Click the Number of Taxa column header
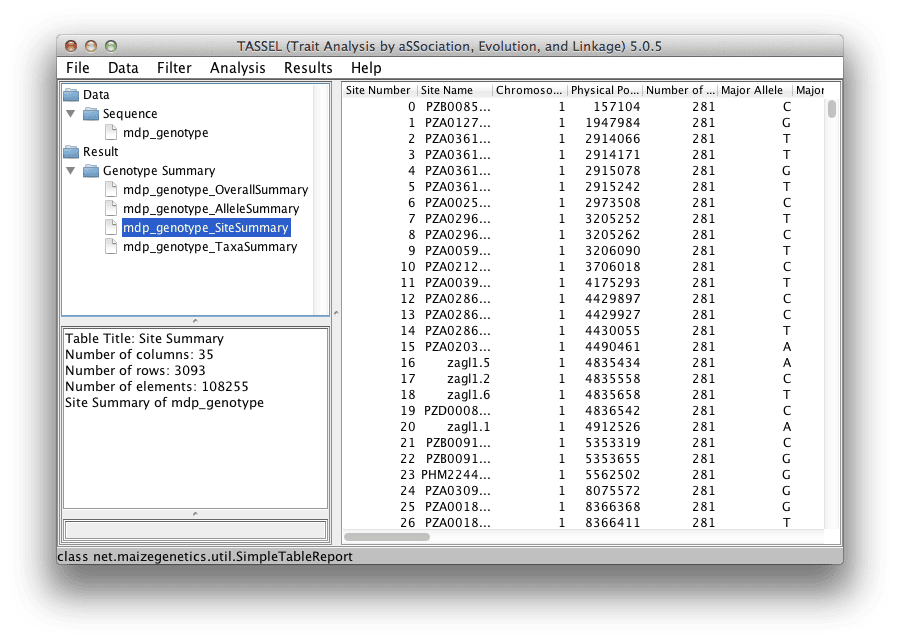The width and height of the screenshot is (900, 643). [x=680, y=90]
